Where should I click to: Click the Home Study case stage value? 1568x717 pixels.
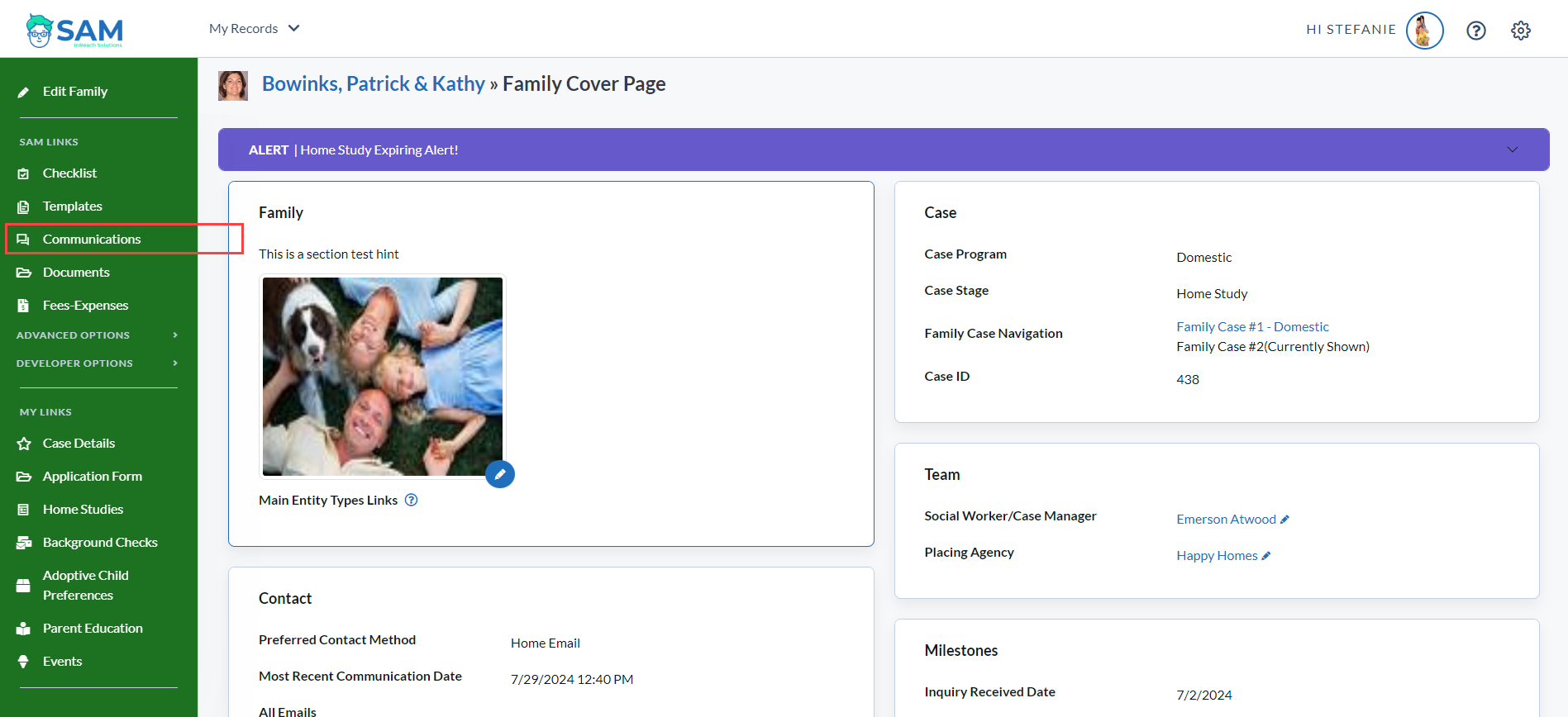1212,294
